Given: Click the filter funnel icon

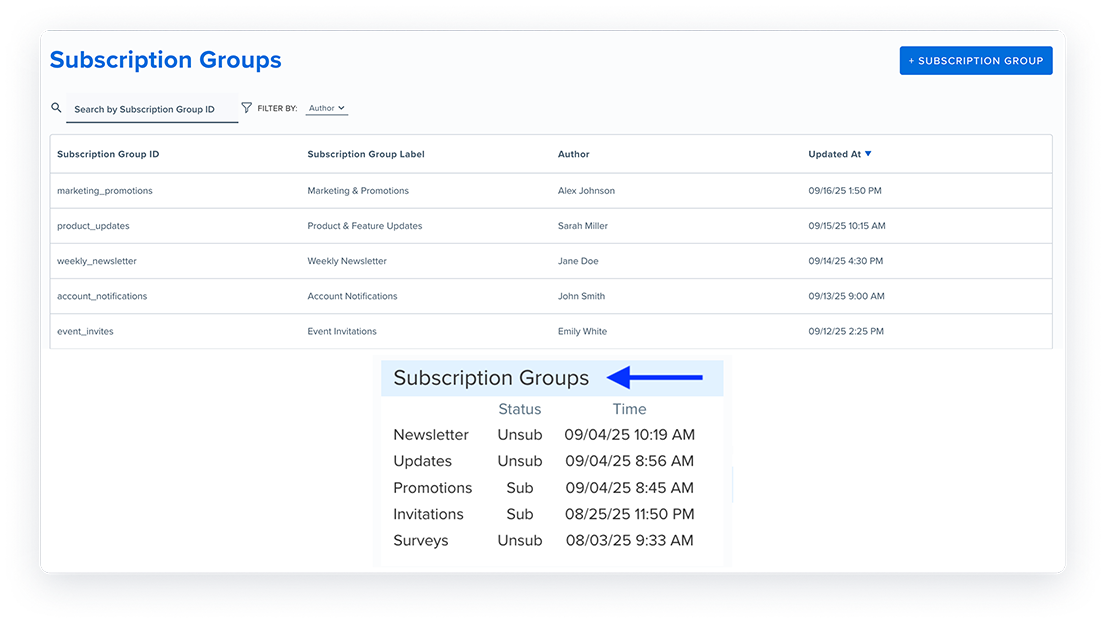Looking at the screenshot, I should [x=247, y=108].
